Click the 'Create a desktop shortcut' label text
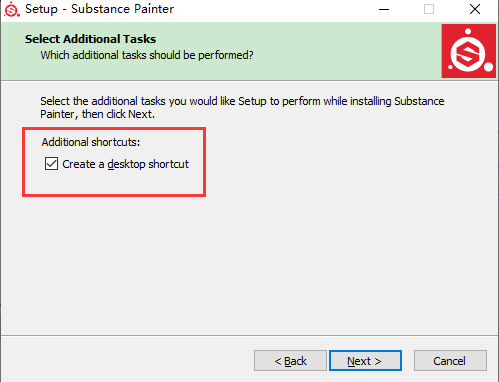499x382 pixels. 125,164
